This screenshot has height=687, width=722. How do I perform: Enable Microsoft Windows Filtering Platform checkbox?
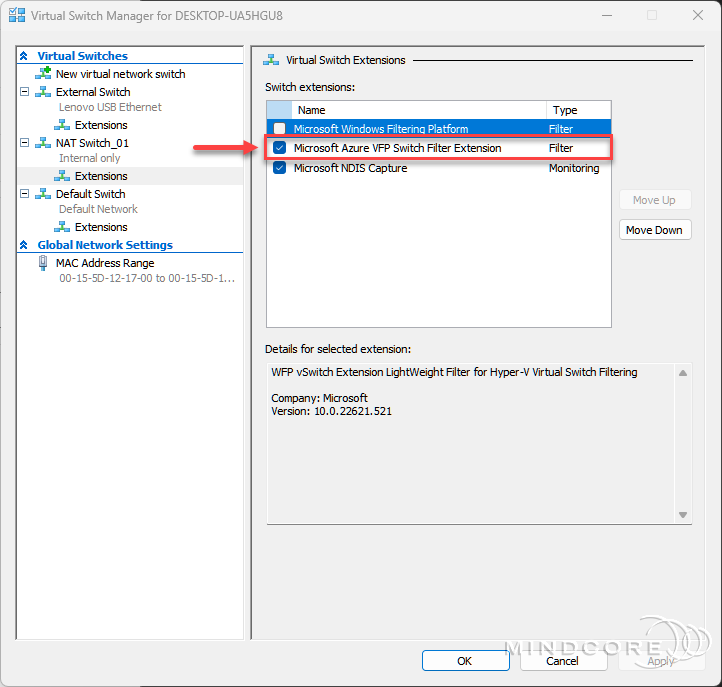(279, 128)
